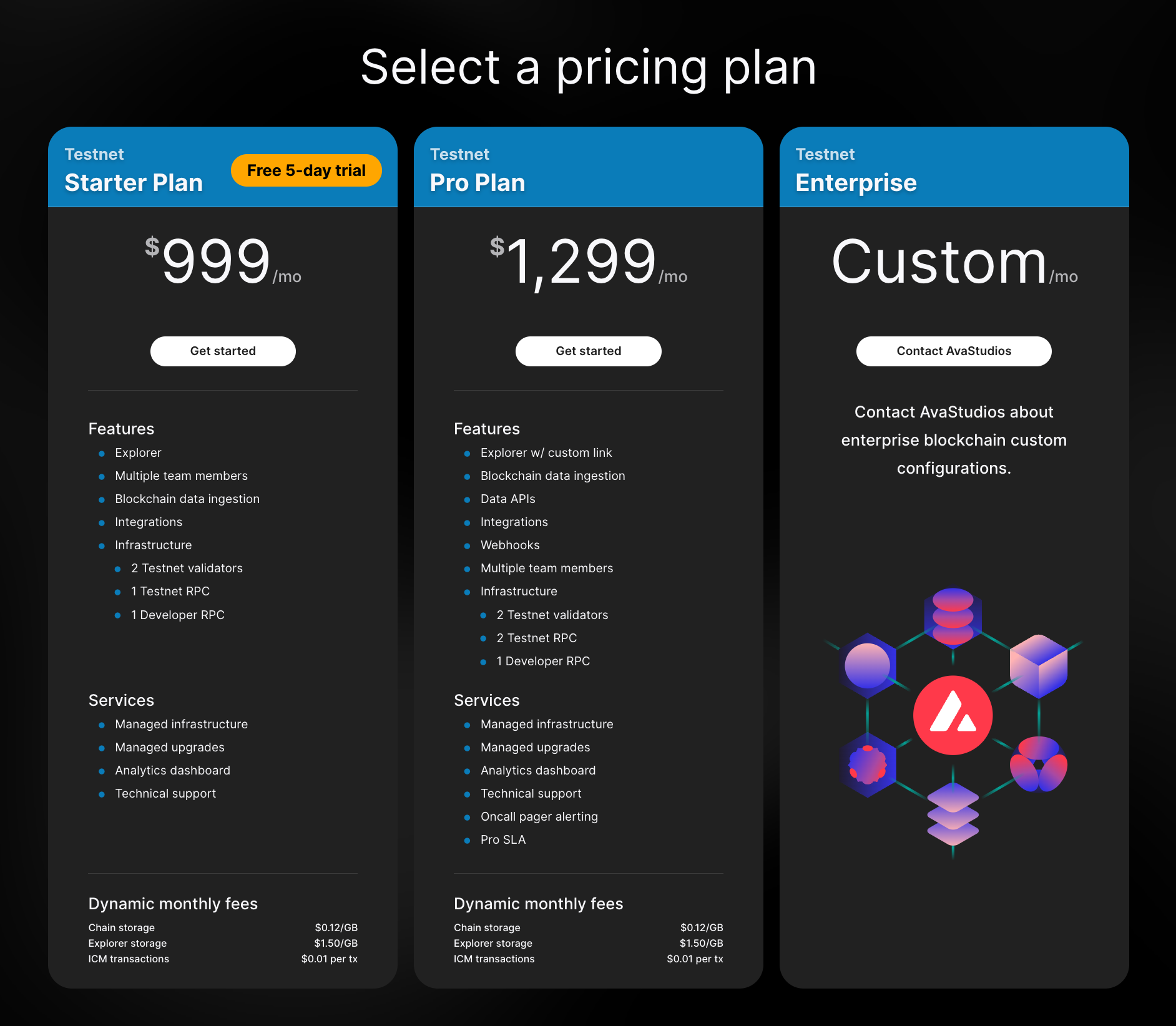Viewport: 1176px width, 1026px height.
Task: Click the gear-shaped hexagon icon
Action: tap(868, 765)
